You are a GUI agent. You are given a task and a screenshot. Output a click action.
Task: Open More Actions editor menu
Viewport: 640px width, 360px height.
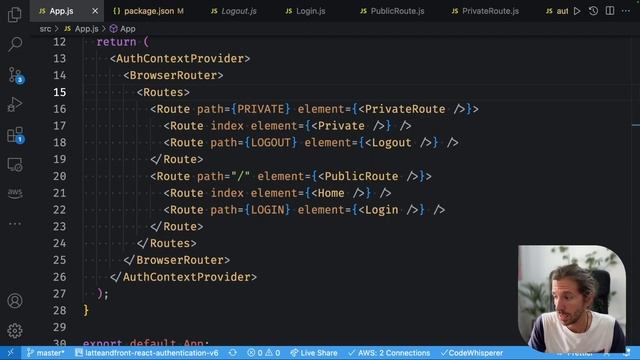coord(626,11)
